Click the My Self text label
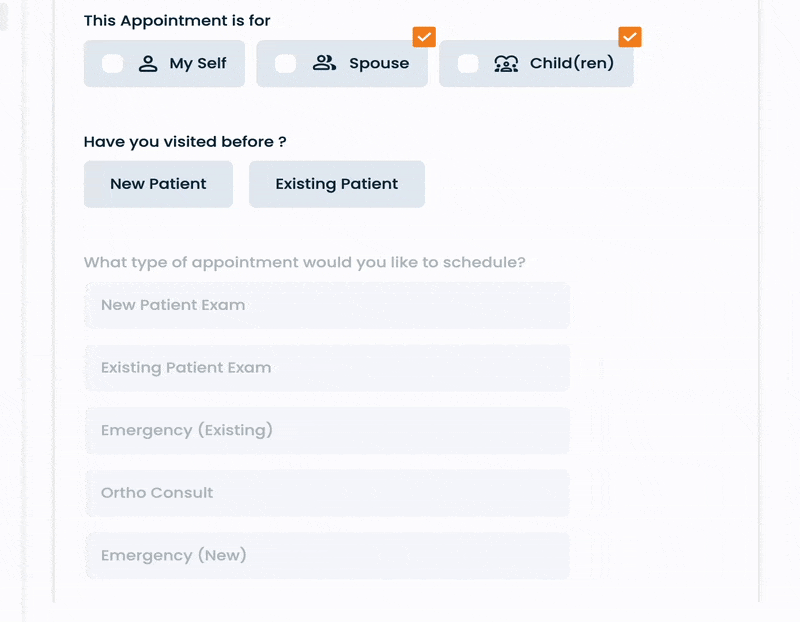Screen dimensions: 800x622 pos(198,64)
